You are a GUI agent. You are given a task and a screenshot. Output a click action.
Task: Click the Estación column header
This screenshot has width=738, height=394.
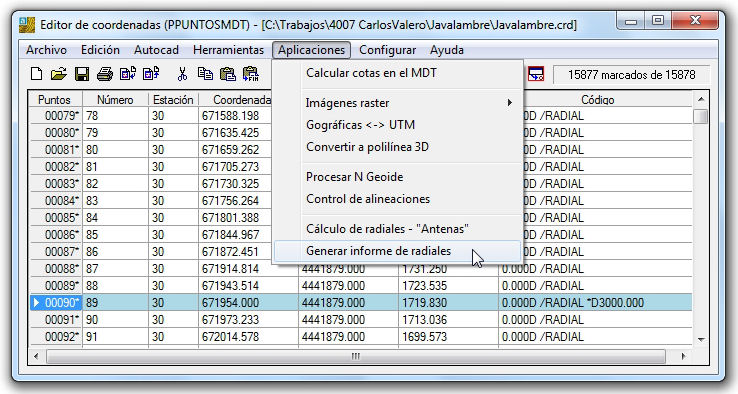tap(173, 100)
